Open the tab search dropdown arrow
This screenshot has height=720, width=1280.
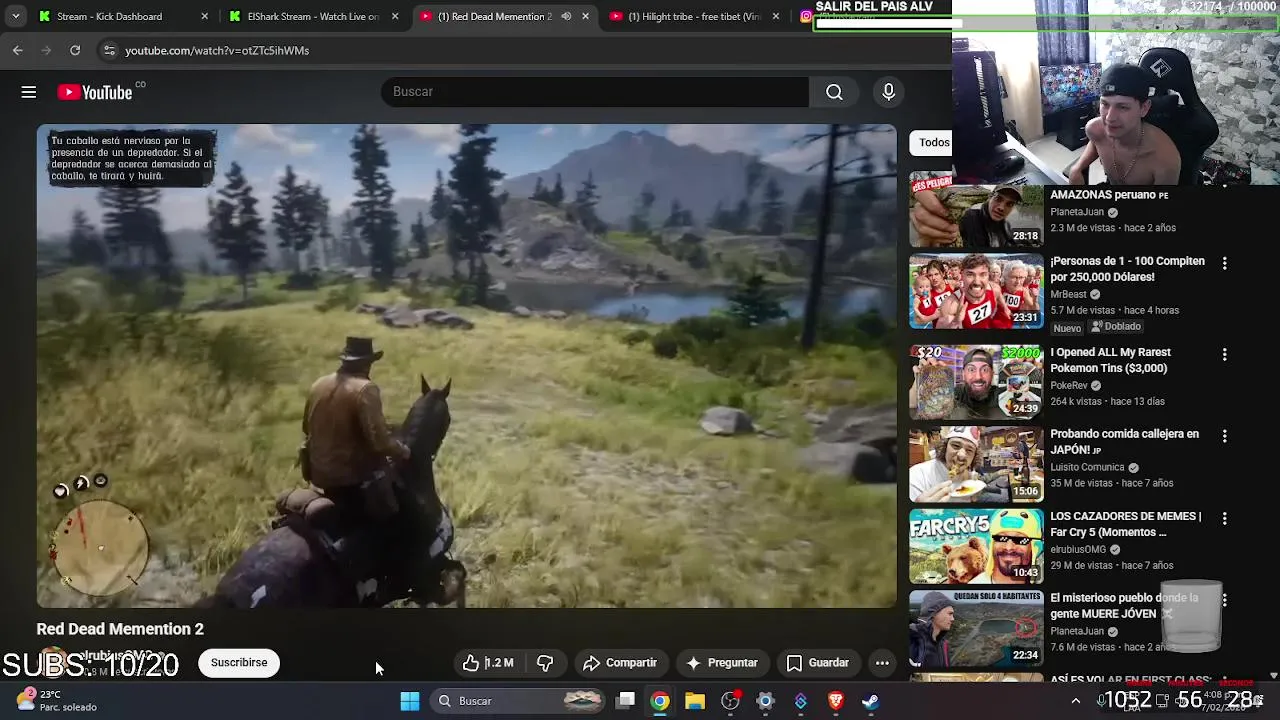click(x=16, y=16)
